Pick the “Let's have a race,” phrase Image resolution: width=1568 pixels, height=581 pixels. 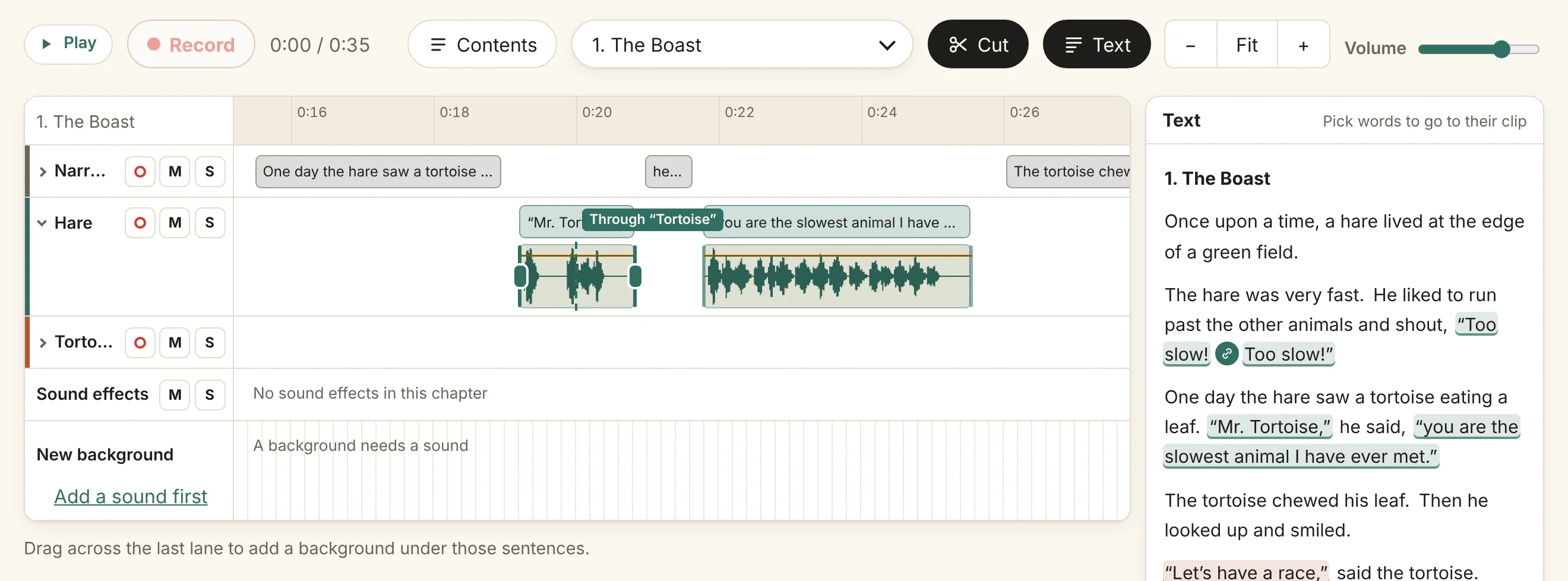click(1245, 573)
